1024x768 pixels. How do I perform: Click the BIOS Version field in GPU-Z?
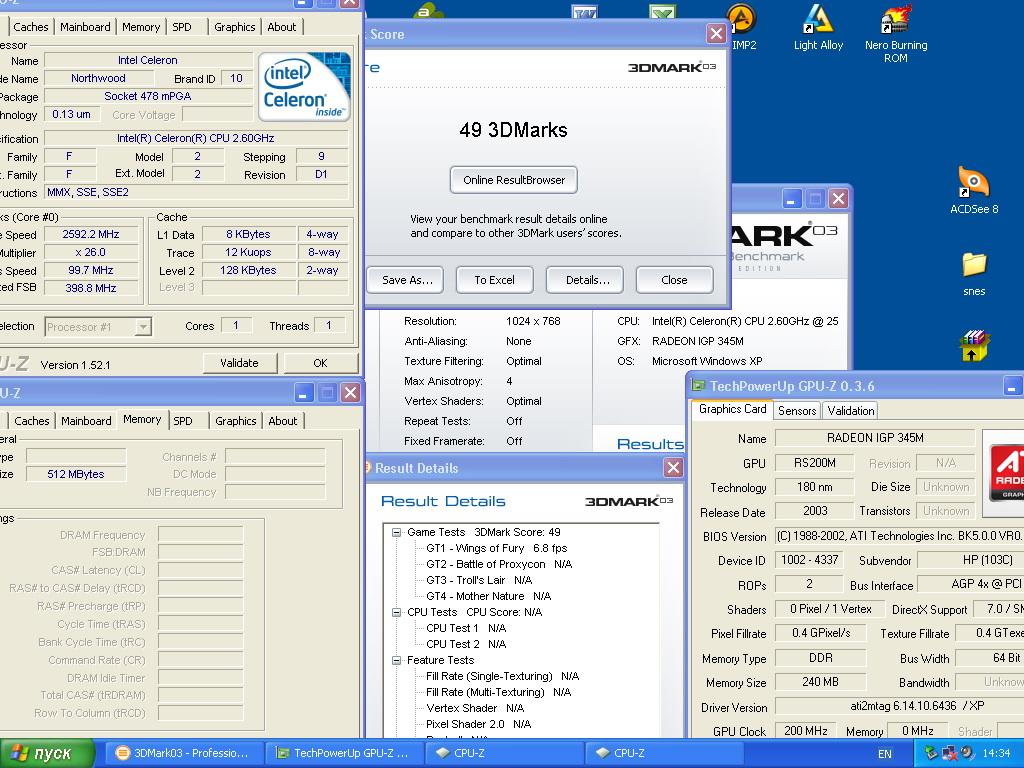(x=899, y=536)
